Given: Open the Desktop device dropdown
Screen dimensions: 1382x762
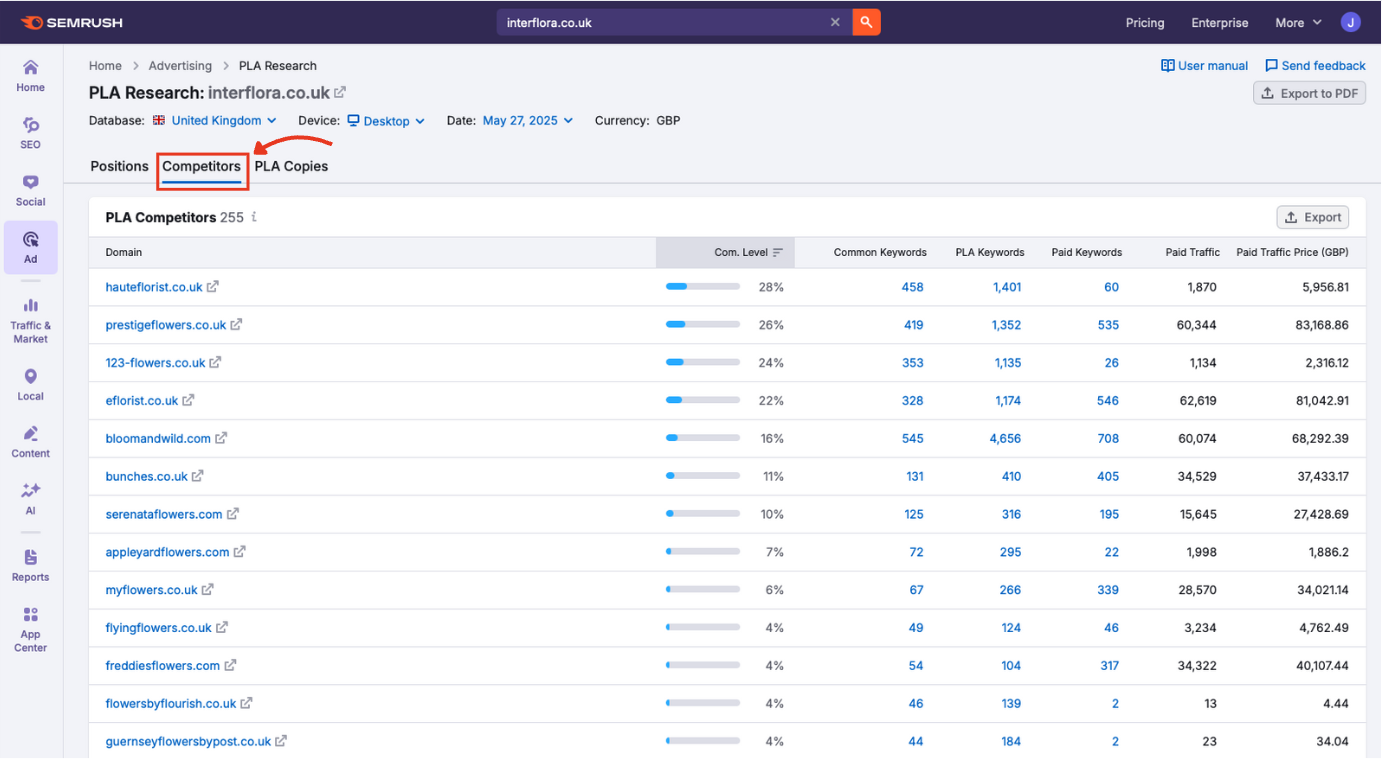Looking at the screenshot, I should click(386, 121).
